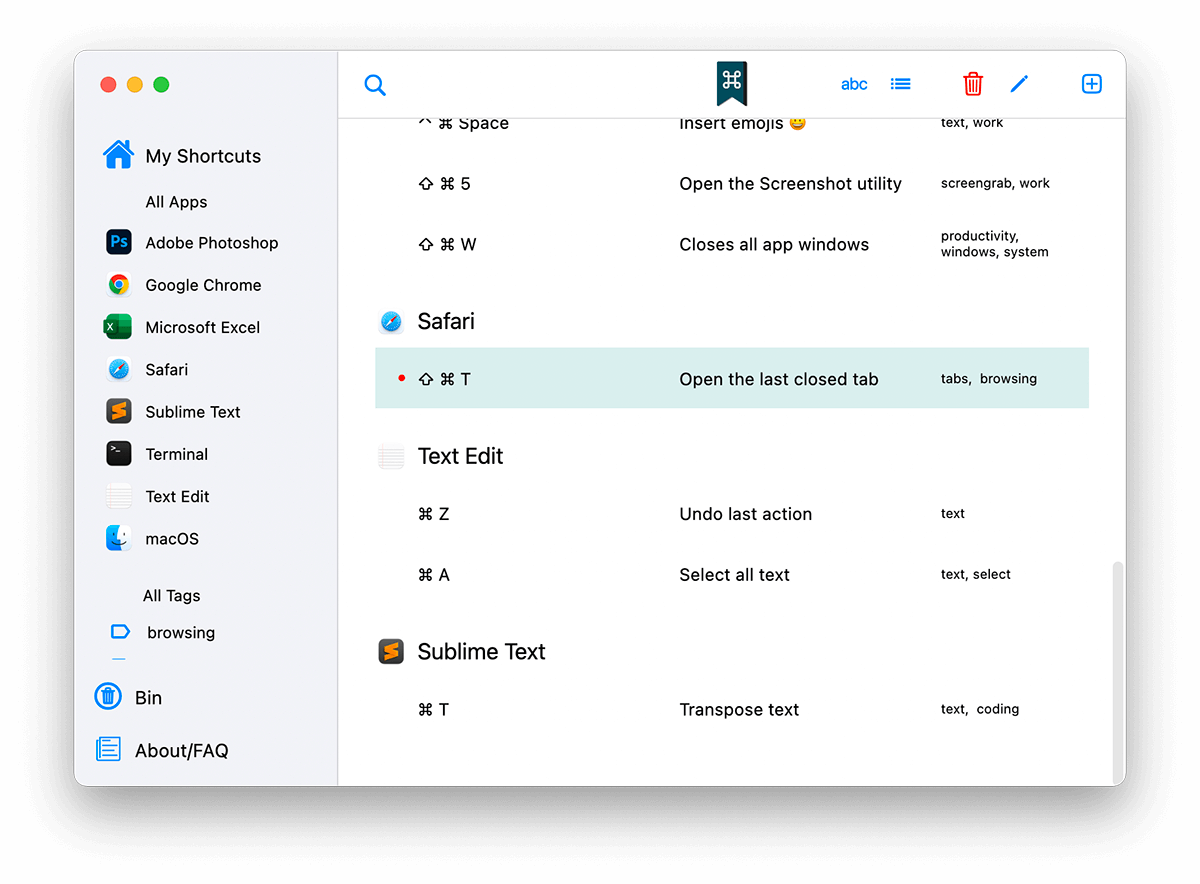Click the Terminal sidebar icon
Viewport: 1200px width, 884px height.
click(x=119, y=453)
